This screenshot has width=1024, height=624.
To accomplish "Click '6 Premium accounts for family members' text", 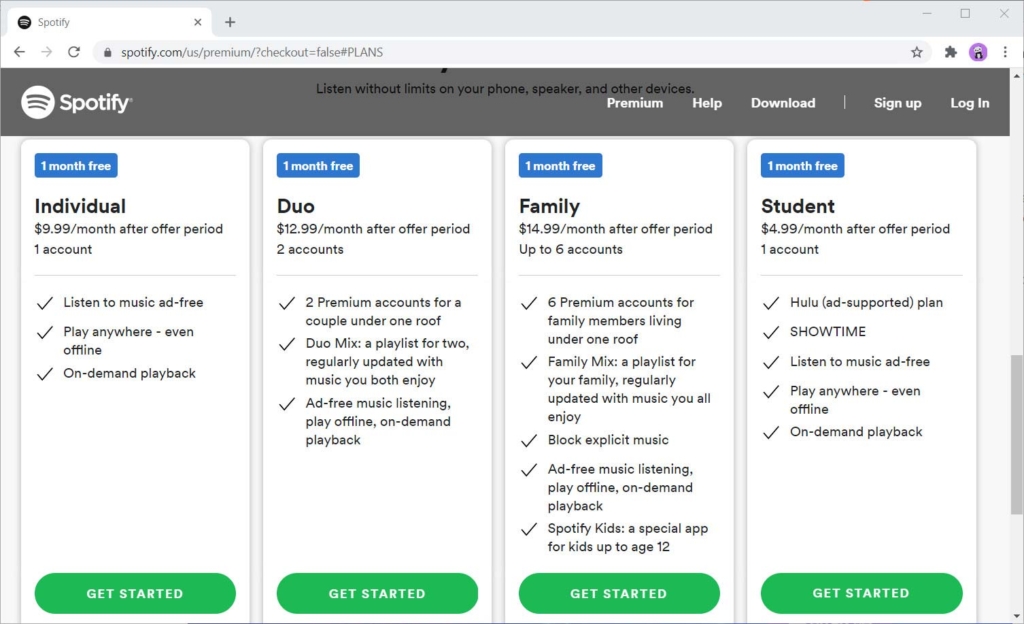I will (621, 320).
